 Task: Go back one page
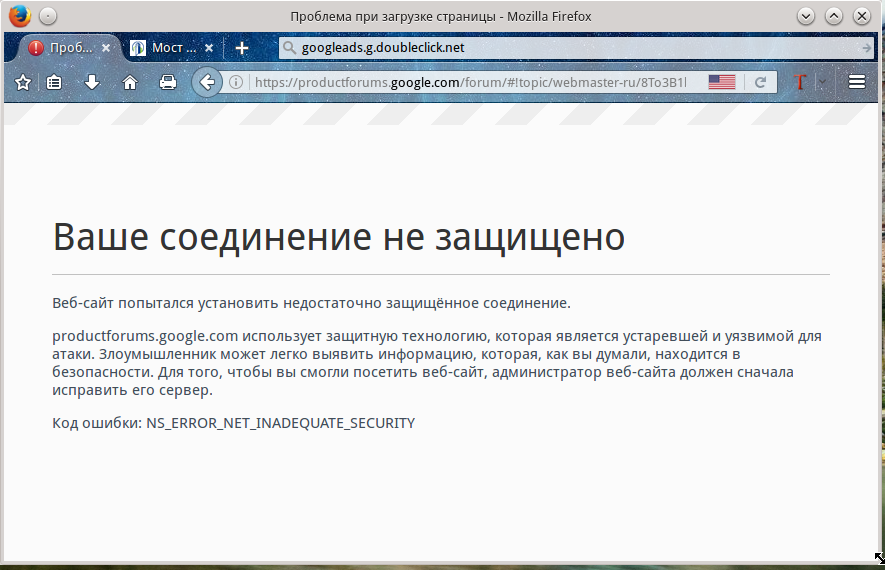point(206,82)
